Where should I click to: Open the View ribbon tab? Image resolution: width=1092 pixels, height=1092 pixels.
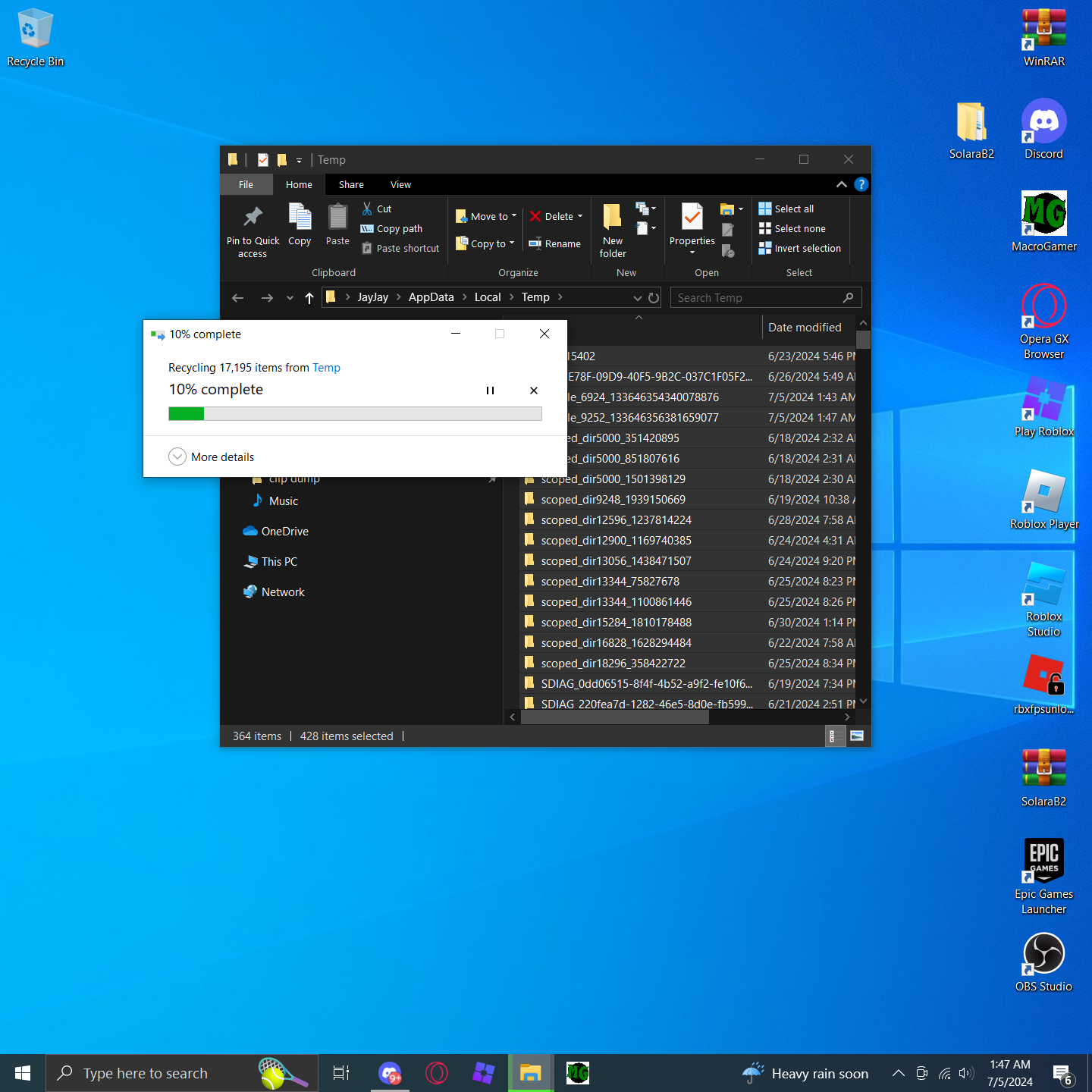[x=400, y=184]
